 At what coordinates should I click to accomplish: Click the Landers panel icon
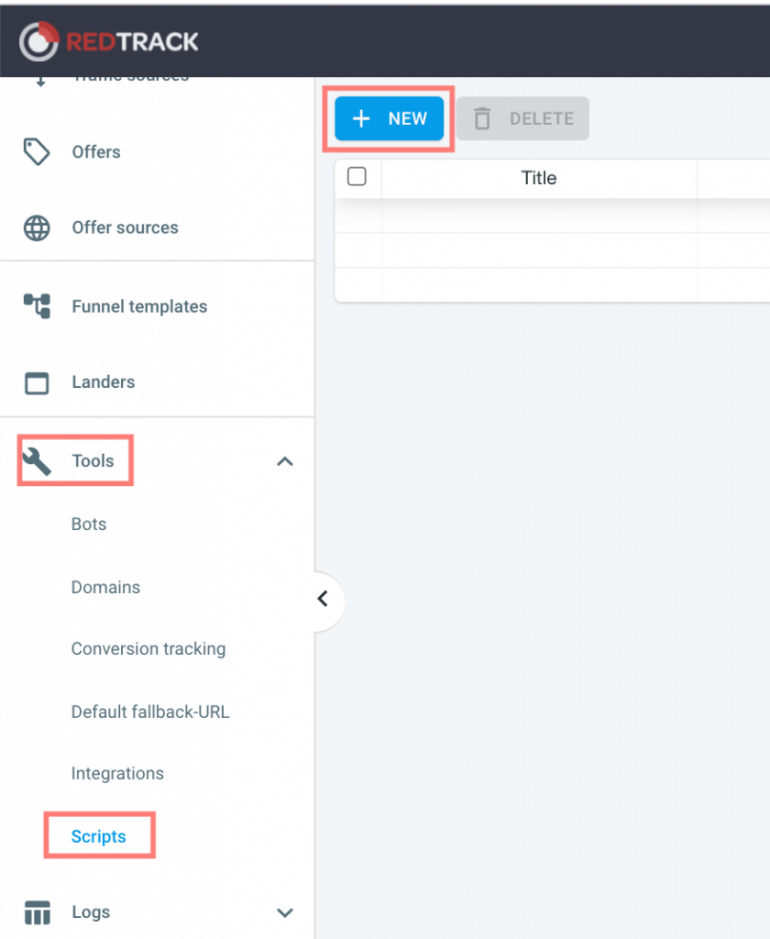pyautogui.click(x=38, y=382)
